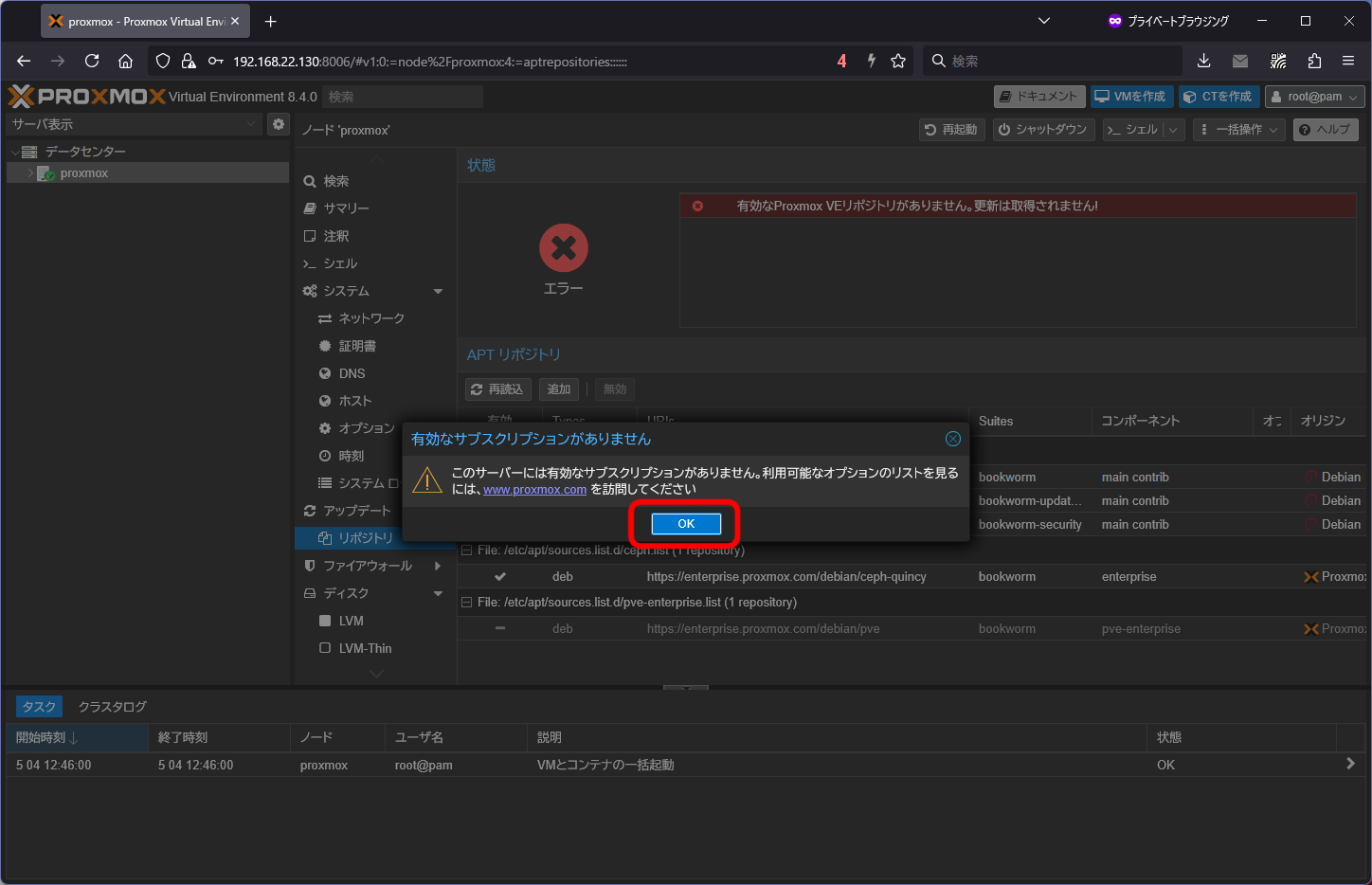The image size is (1372, 885).
Task: Open ホスト hosts menu item
Action: [x=375, y=401]
